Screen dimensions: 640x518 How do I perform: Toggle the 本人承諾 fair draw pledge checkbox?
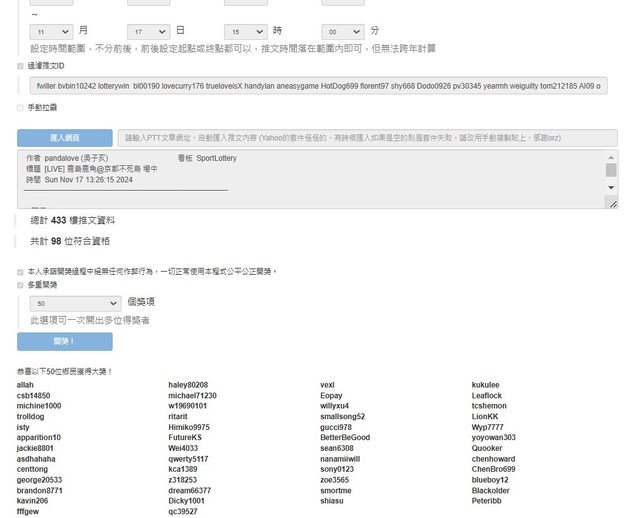click(21, 271)
